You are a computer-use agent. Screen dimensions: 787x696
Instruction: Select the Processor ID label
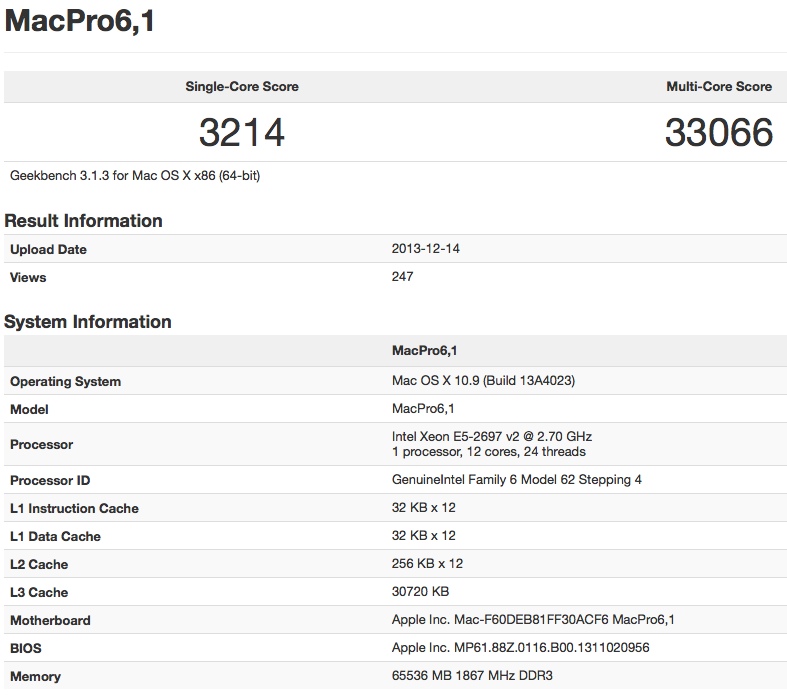50,481
